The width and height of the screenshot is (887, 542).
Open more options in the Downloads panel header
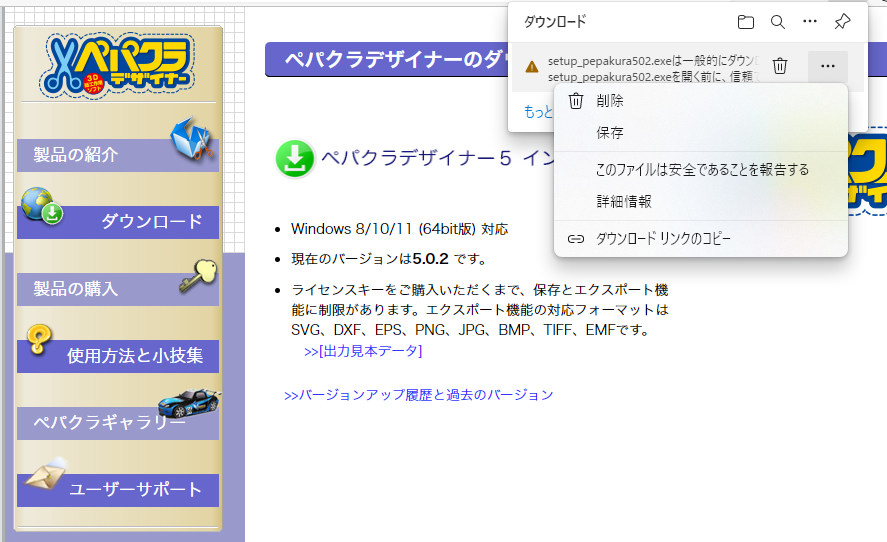(x=810, y=21)
